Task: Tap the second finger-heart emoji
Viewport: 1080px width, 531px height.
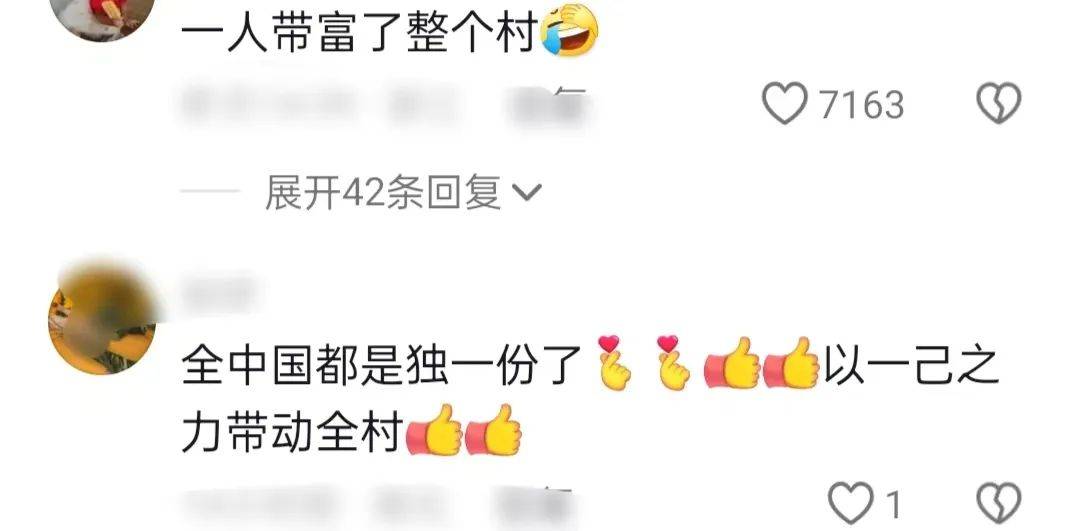Action: point(674,363)
